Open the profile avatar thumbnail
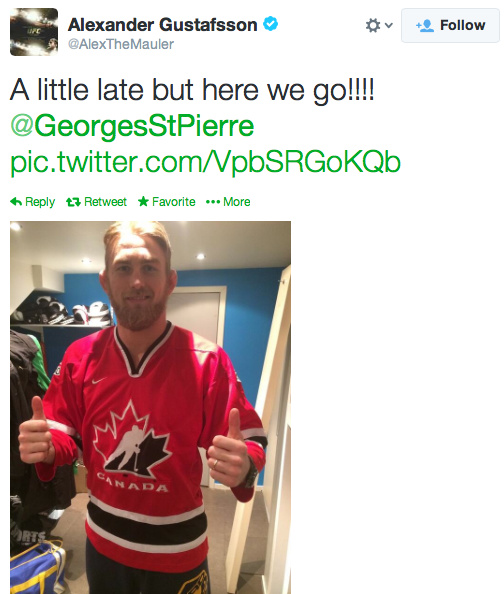504x594 pixels. tap(34, 32)
